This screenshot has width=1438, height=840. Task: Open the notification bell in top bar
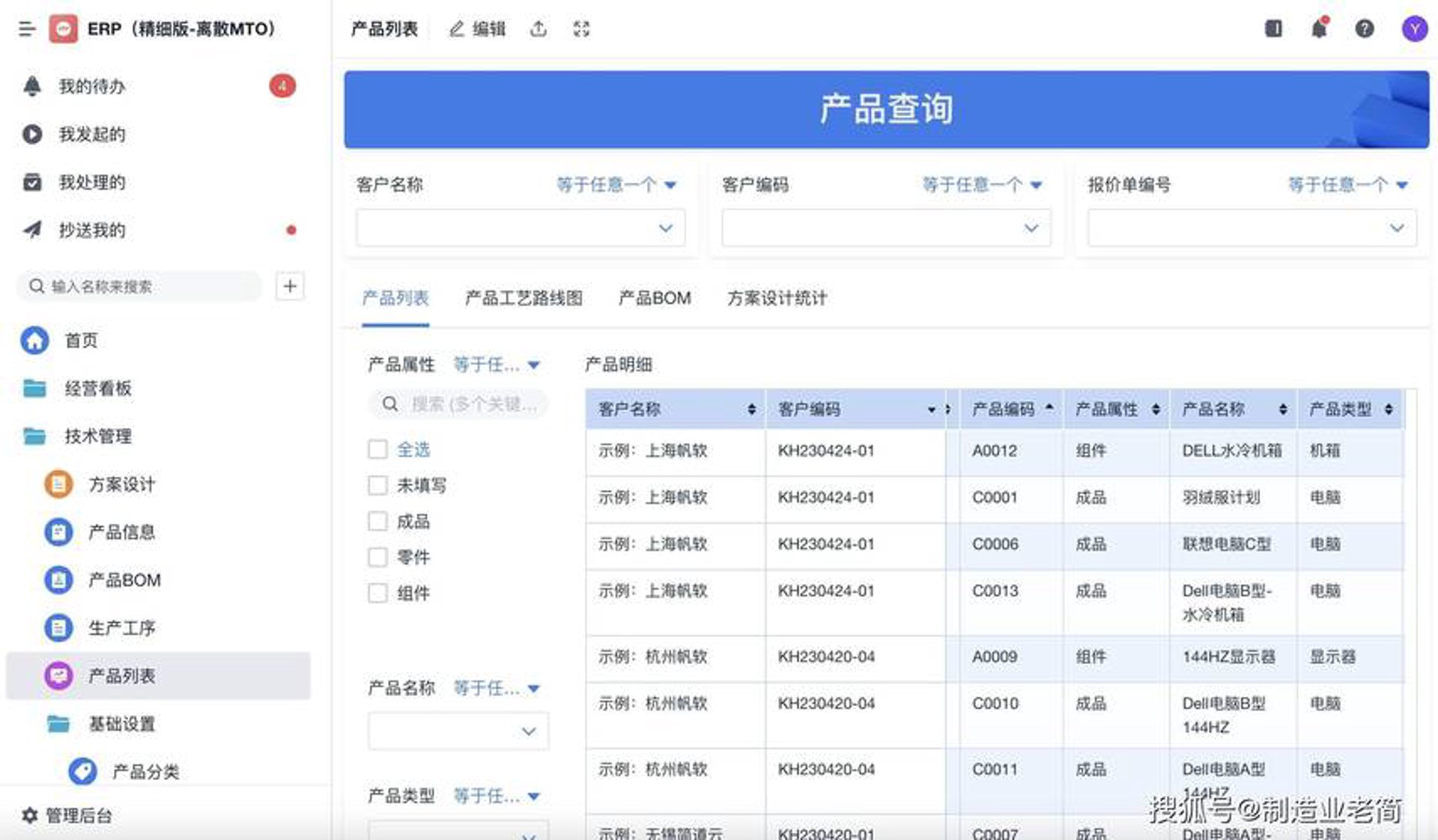tap(1319, 28)
